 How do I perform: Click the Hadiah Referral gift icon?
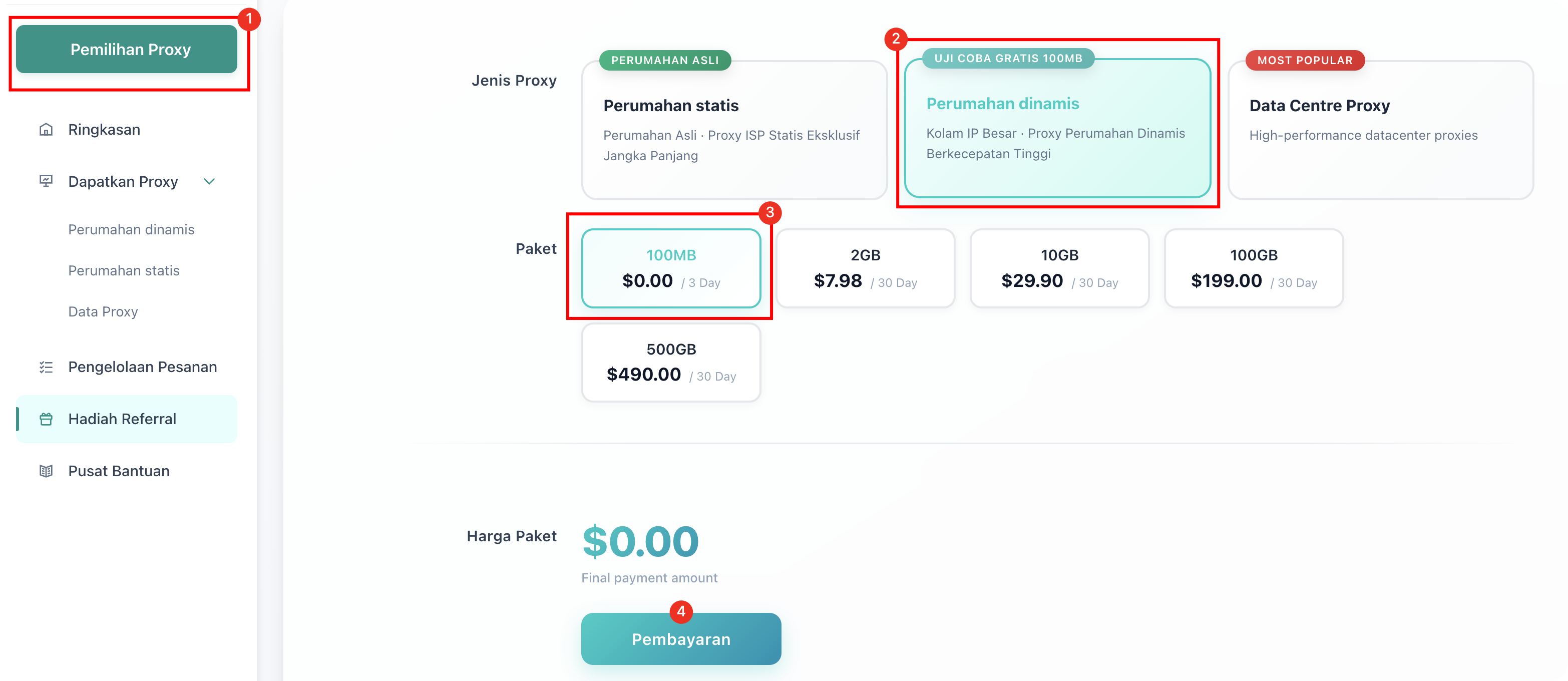[46, 419]
